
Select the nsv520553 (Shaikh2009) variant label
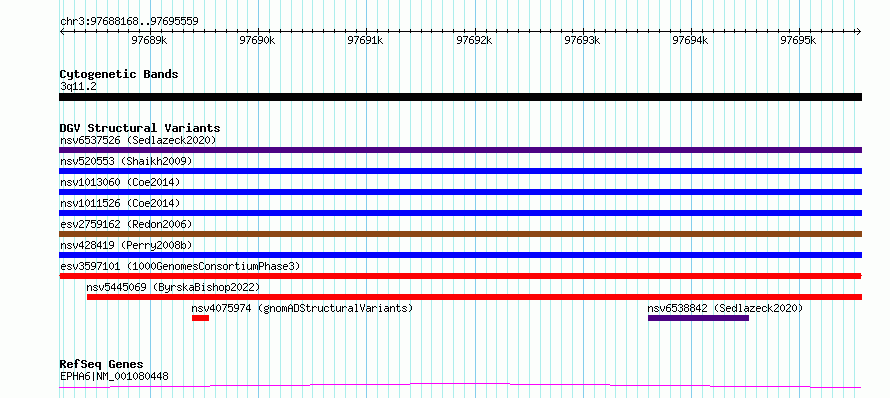pos(126,161)
